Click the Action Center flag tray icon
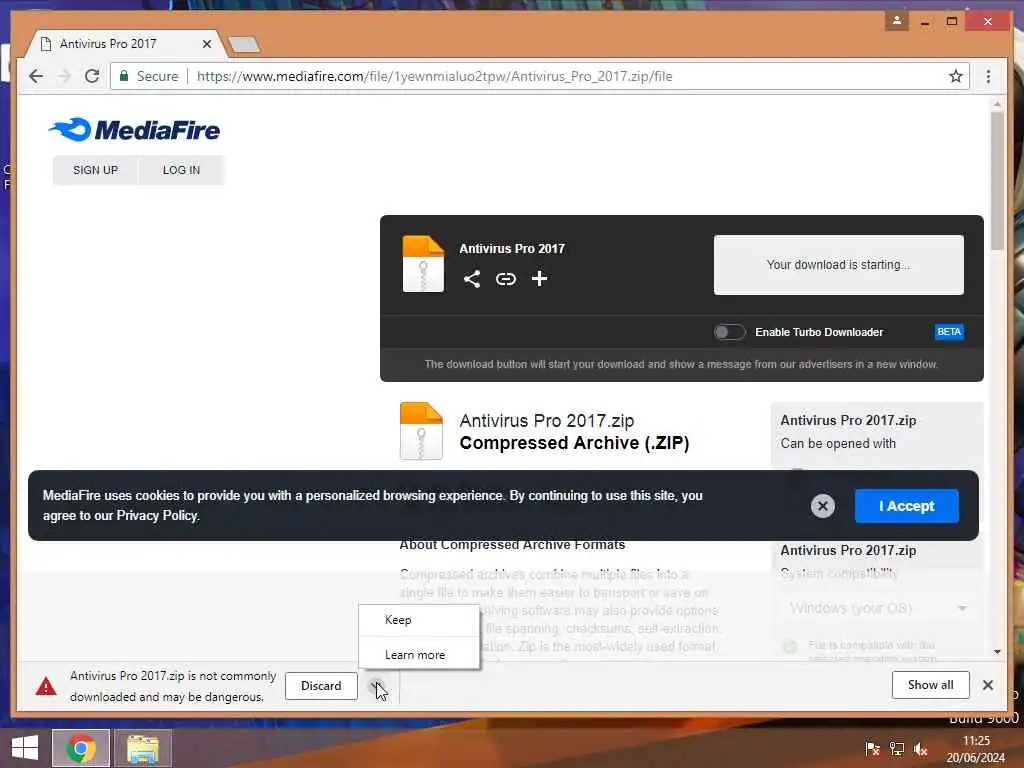1024x768 pixels. 872,749
